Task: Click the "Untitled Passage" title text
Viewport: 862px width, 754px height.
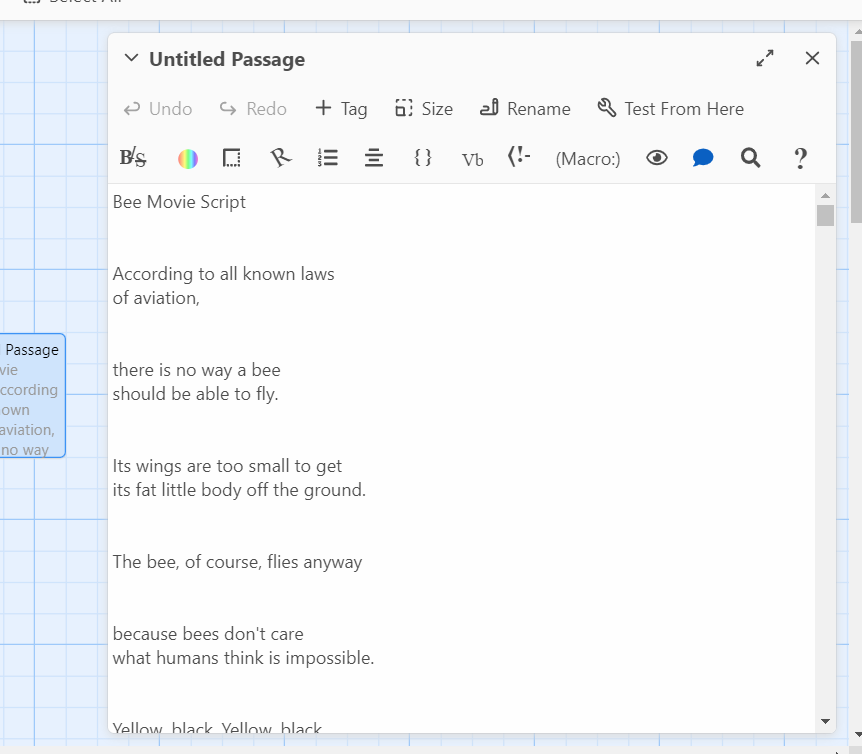Action: click(x=227, y=59)
